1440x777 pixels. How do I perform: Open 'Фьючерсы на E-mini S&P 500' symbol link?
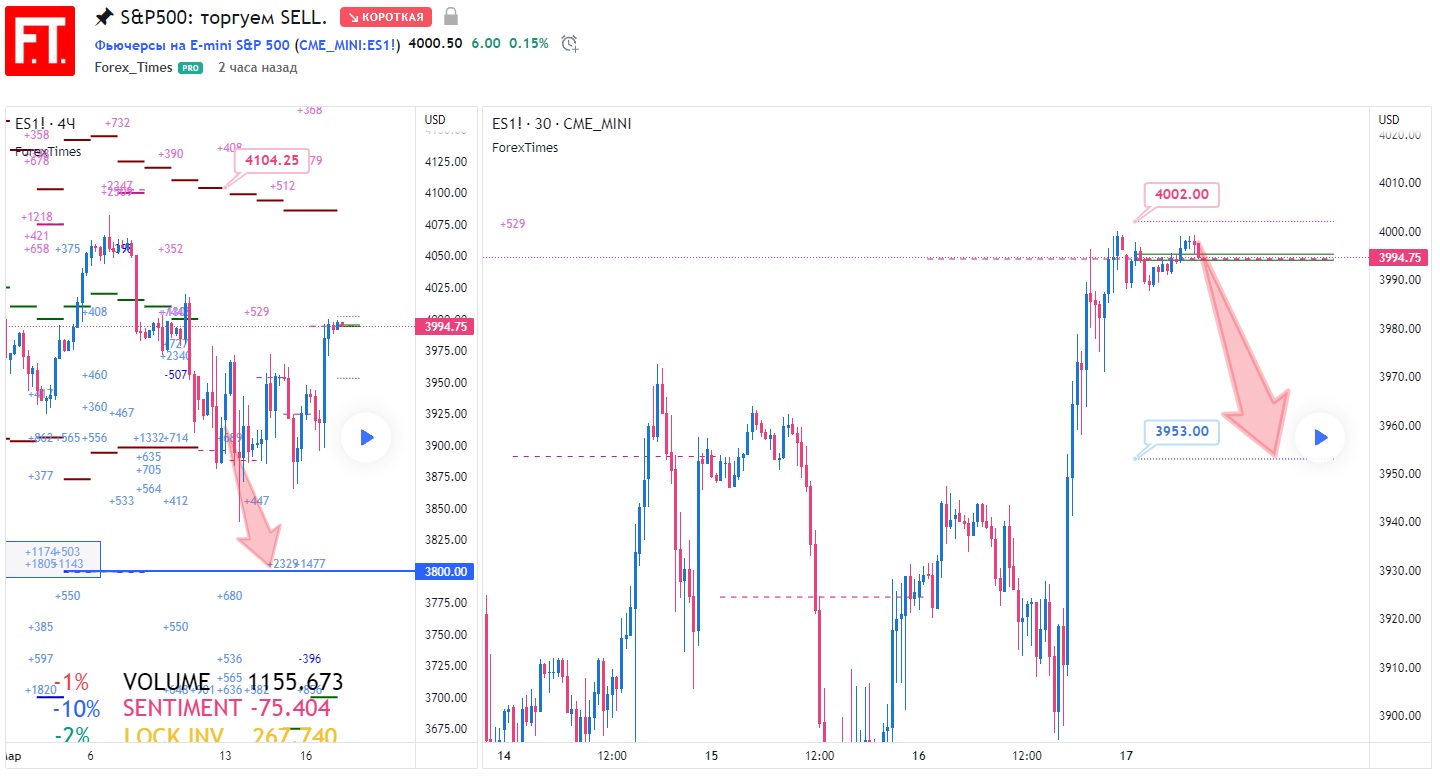click(192, 44)
